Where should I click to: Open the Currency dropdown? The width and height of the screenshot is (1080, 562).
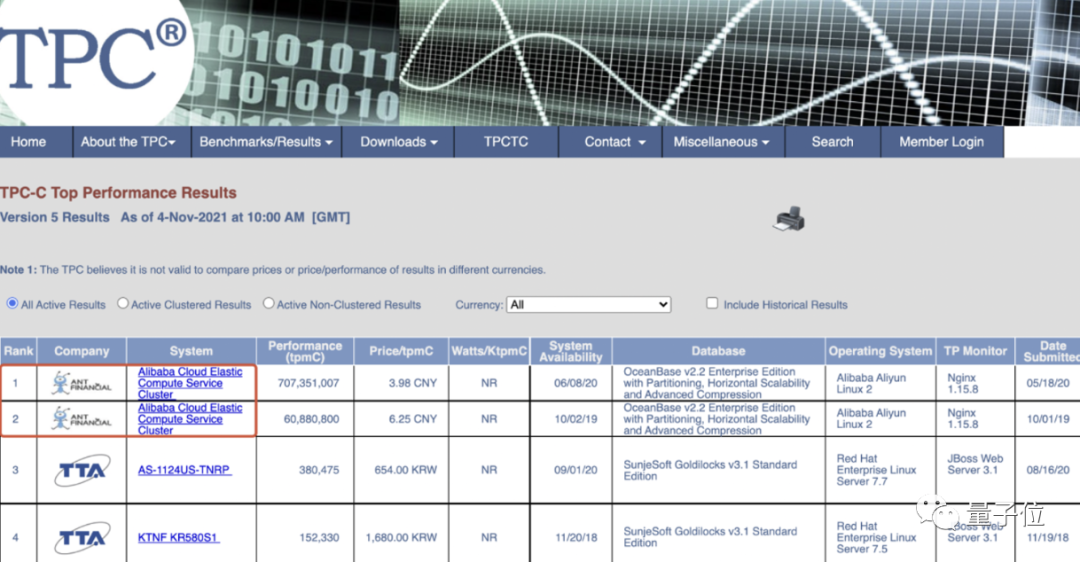coord(589,304)
